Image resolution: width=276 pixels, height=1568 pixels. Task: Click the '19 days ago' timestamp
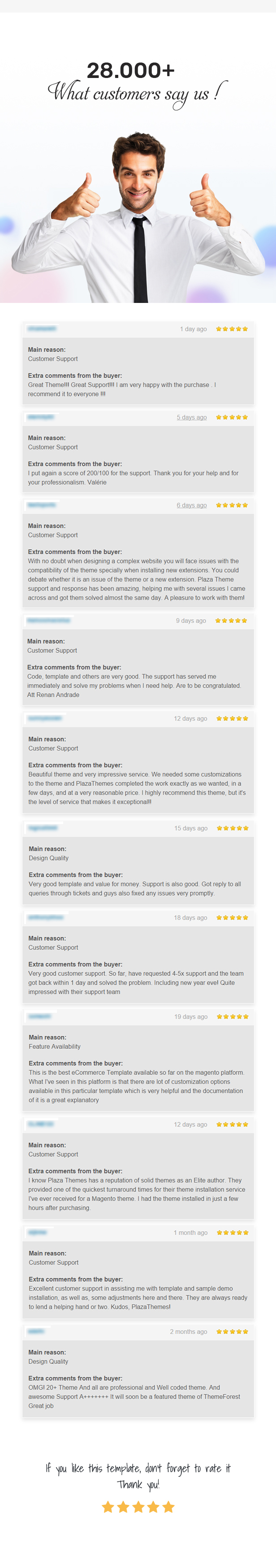(x=191, y=1016)
